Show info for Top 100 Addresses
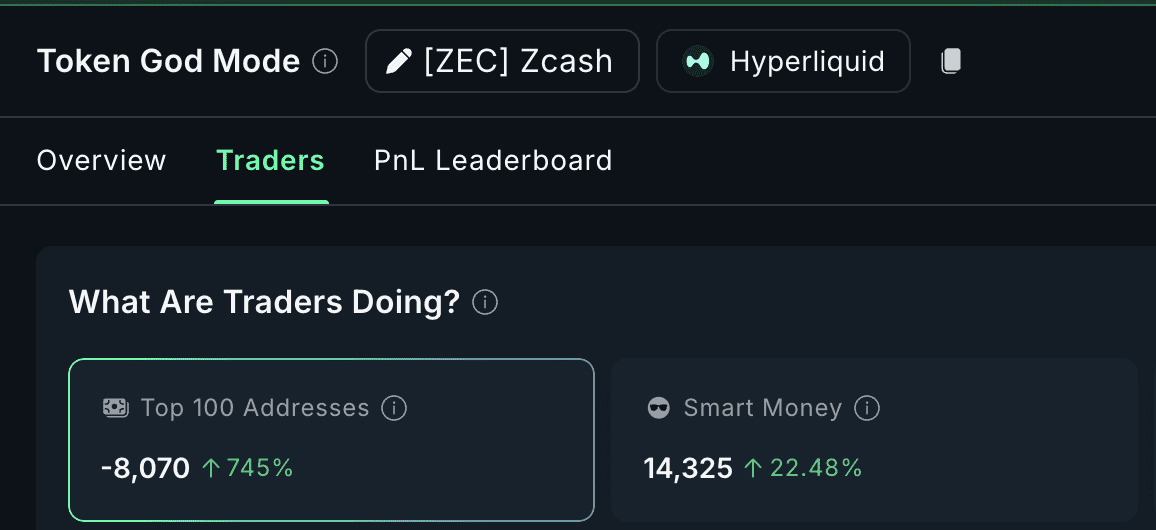Viewport: 1156px width, 530px height. click(395, 408)
